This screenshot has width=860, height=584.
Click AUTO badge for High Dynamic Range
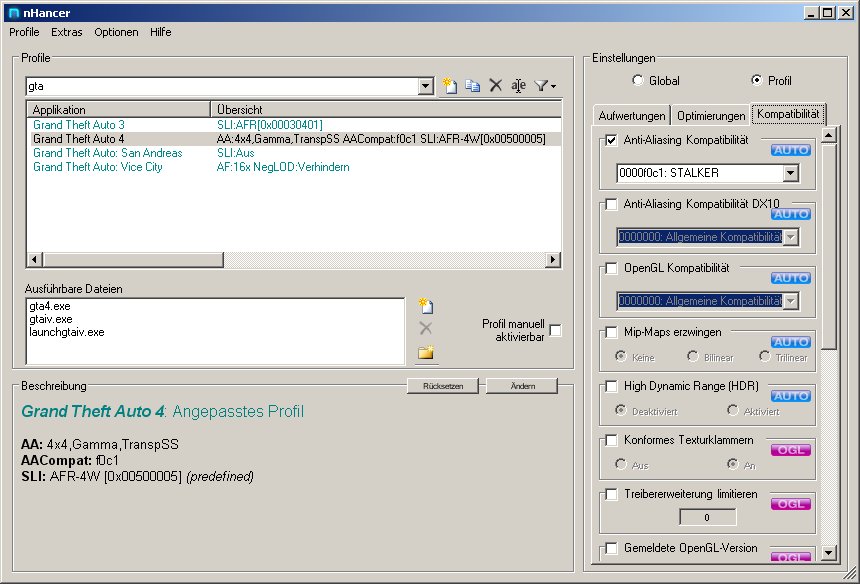[791, 396]
